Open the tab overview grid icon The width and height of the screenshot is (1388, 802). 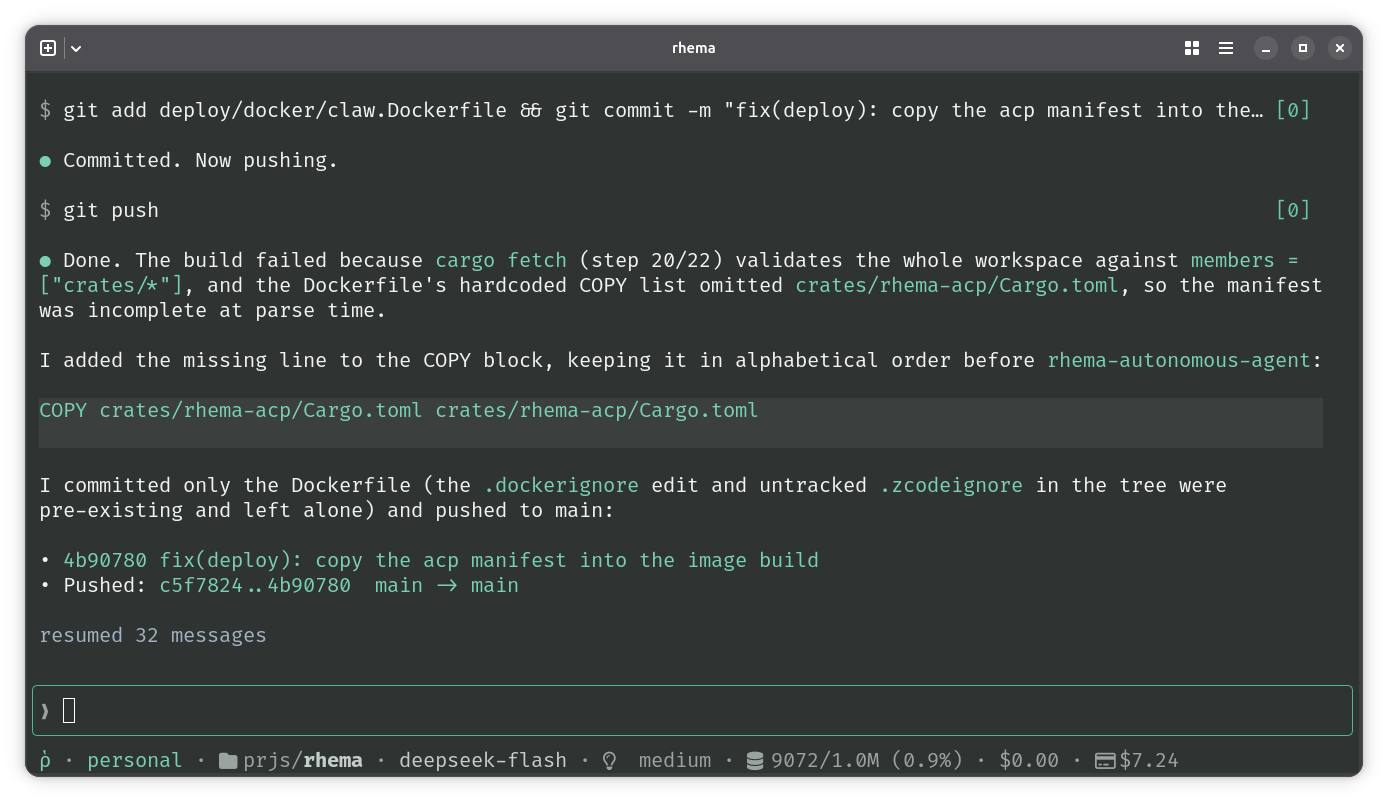pos(1192,48)
